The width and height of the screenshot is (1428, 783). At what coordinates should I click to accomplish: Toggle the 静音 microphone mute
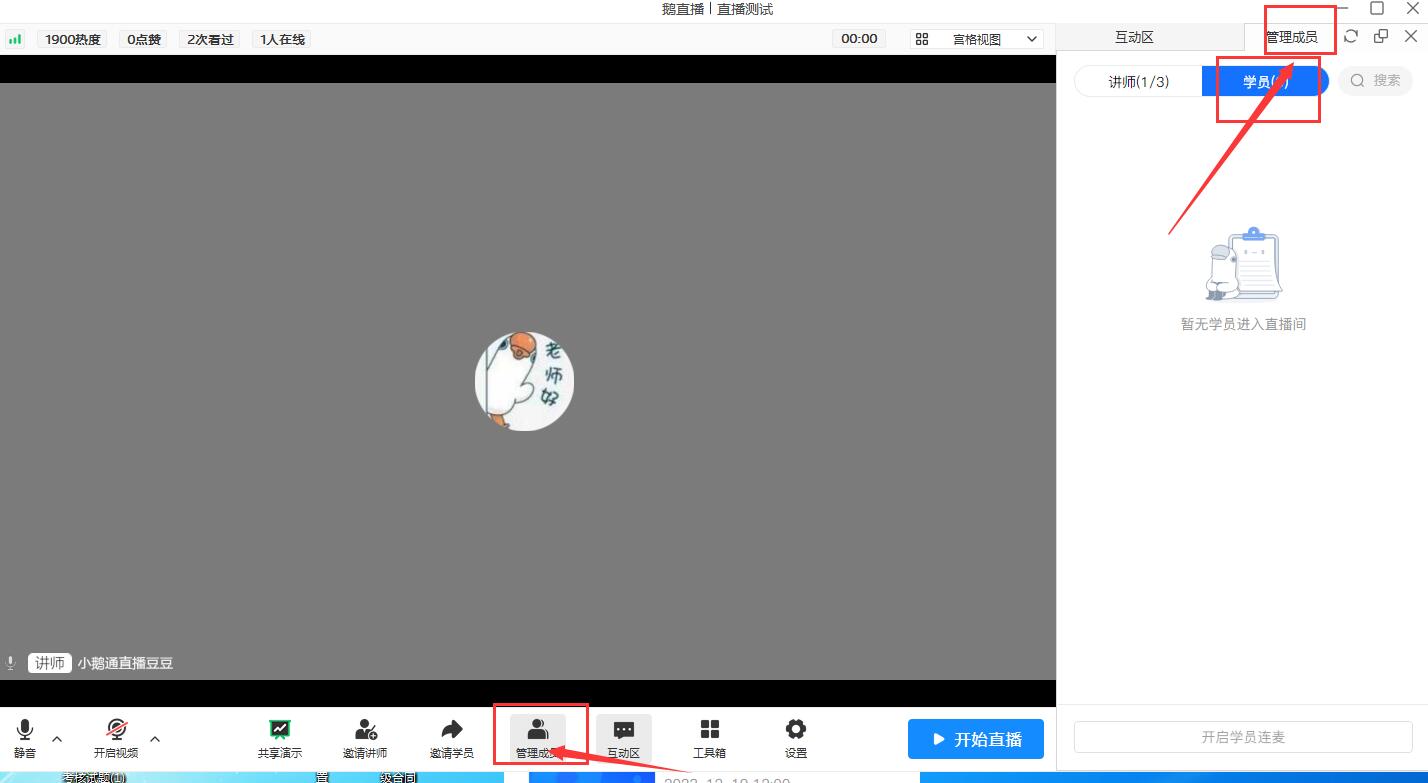pyautogui.click(x=25, y=738)
